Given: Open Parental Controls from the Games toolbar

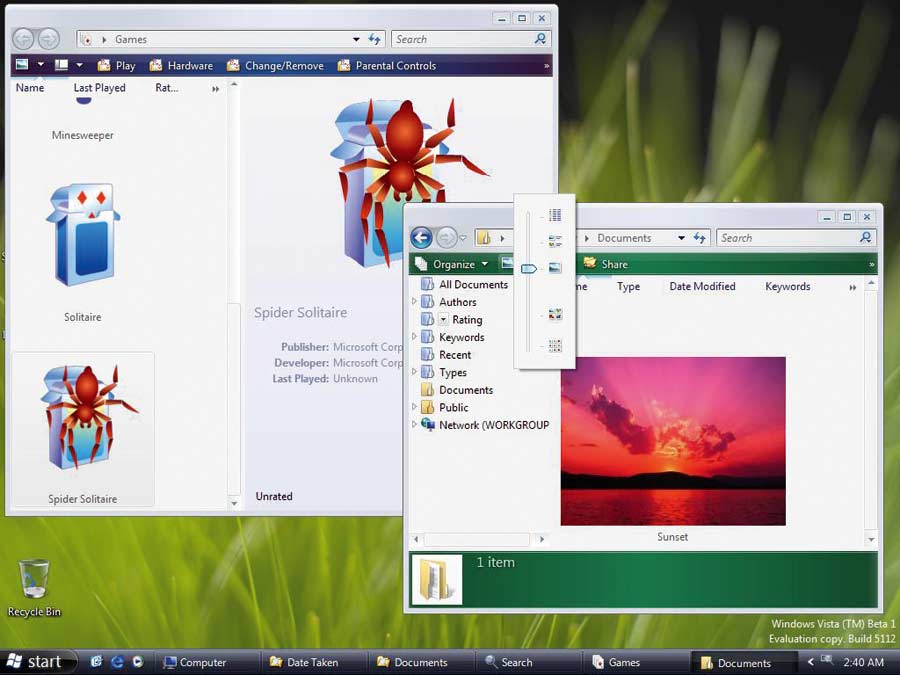Looking at the screenshot, I should point(386,66).
